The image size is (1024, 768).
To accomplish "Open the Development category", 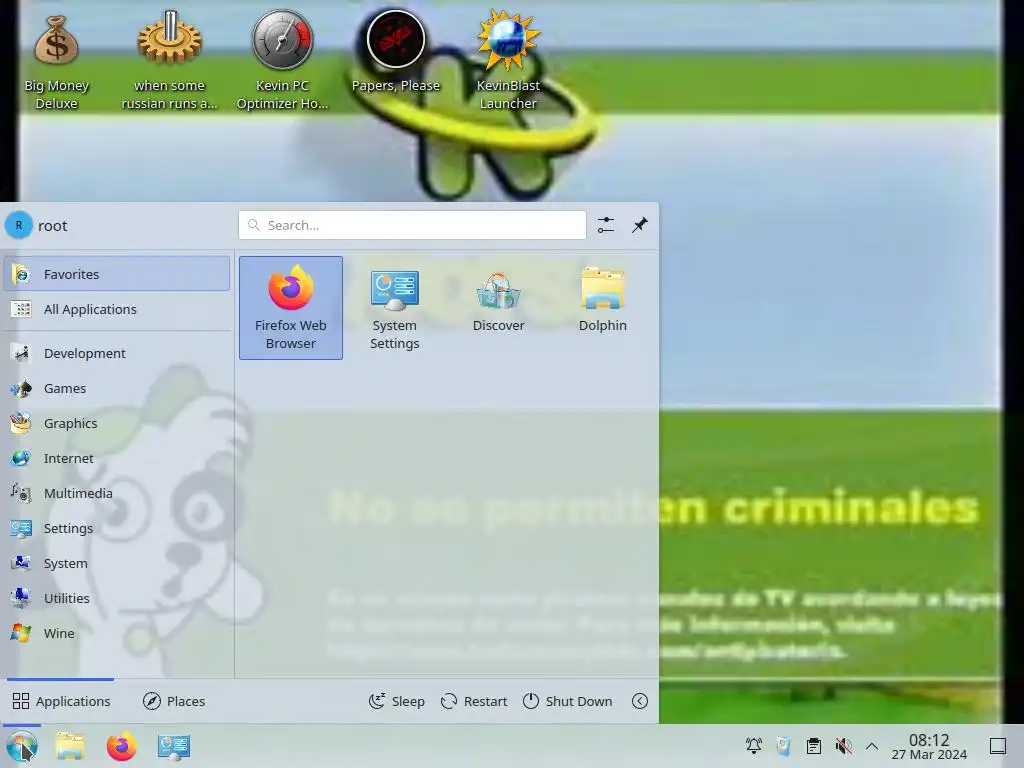I will [117, 353].
